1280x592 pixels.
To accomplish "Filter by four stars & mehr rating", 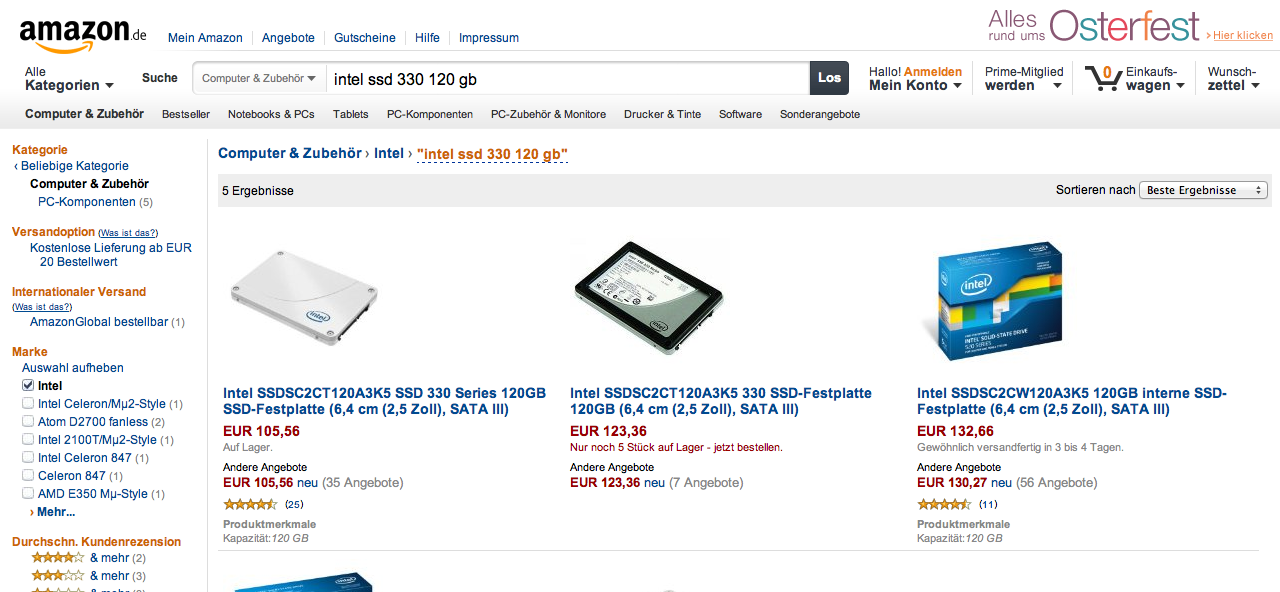I will point(58,558).
